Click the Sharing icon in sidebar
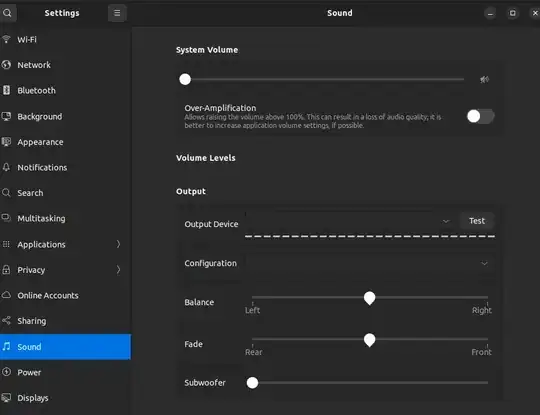The height and width of the screenshot is (415, 540). (6, 321)
